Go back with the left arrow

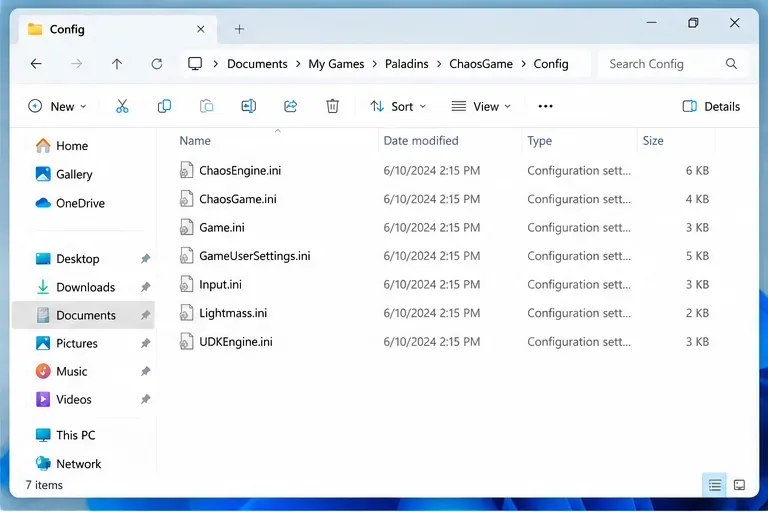(x=36, y=64)
